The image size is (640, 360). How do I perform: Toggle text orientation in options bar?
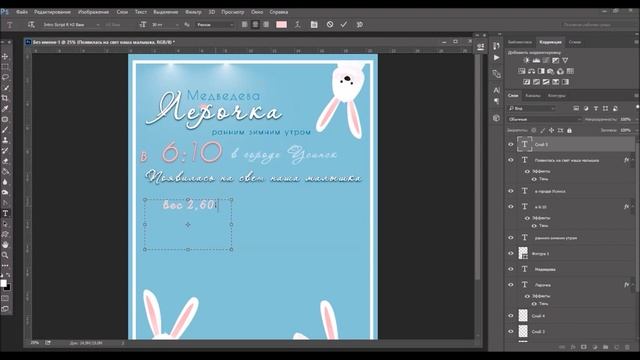pos(31,25)
